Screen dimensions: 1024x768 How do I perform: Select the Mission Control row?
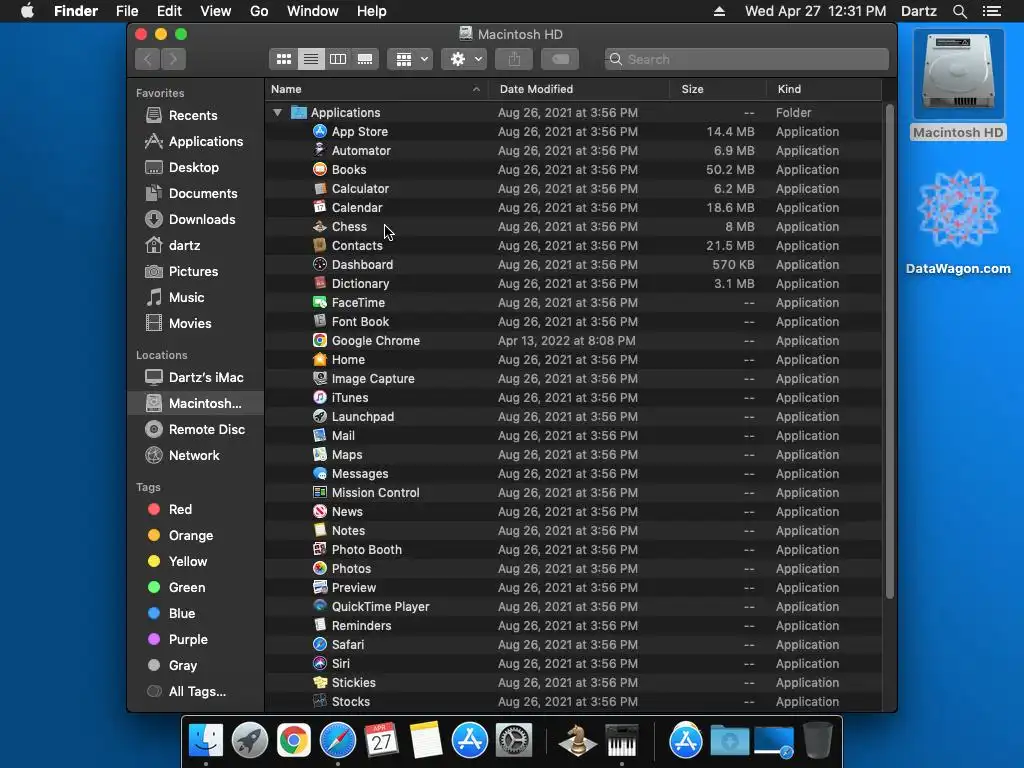coord(573,492)
